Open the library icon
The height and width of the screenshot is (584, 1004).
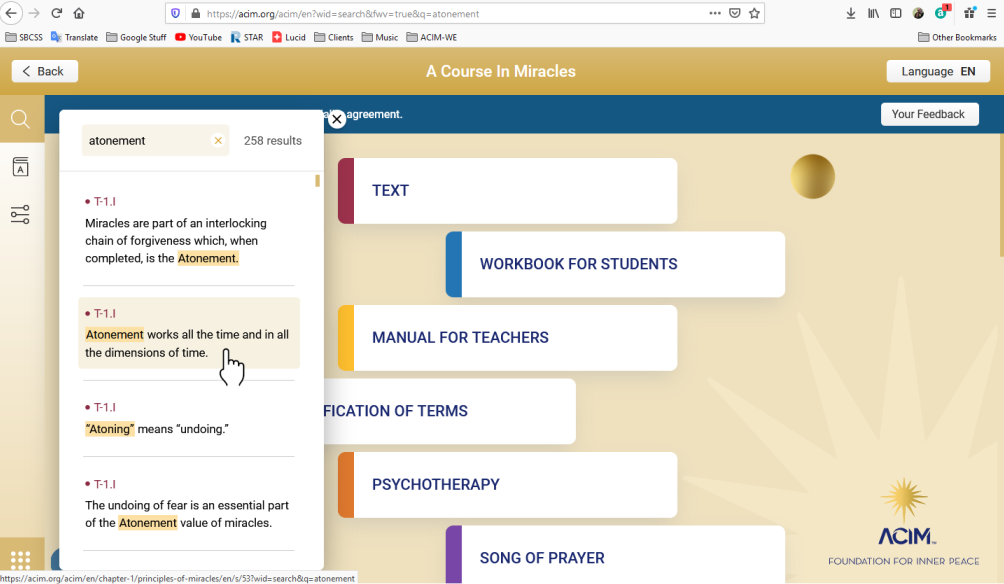click(x=873, y=13)
